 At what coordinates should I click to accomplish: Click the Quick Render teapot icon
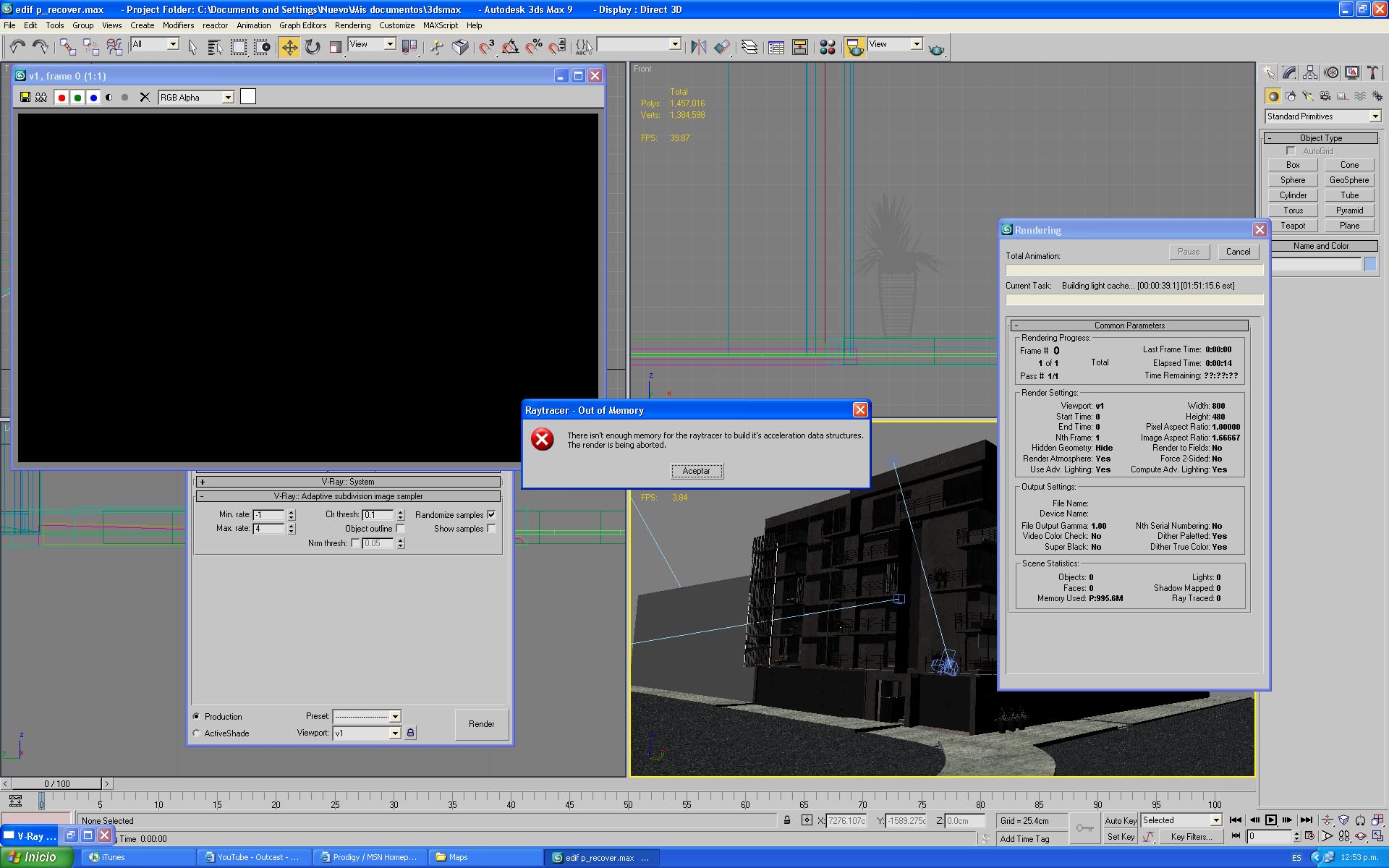[x=936, y=48]
